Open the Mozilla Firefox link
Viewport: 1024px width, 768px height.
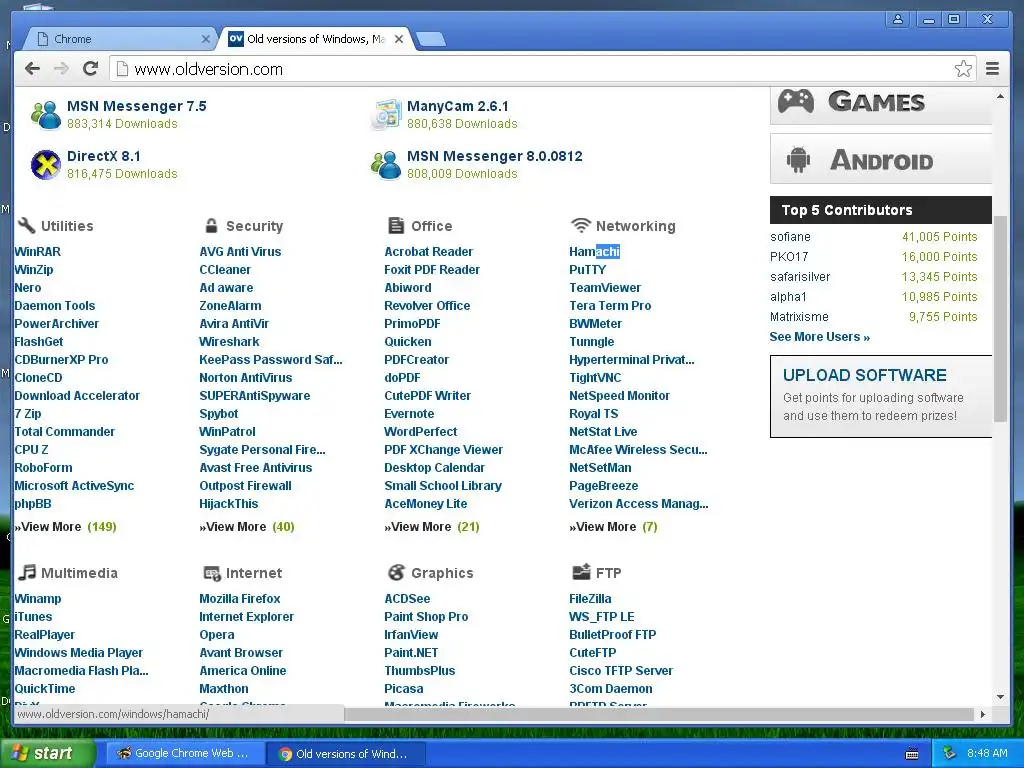point(240,598)
